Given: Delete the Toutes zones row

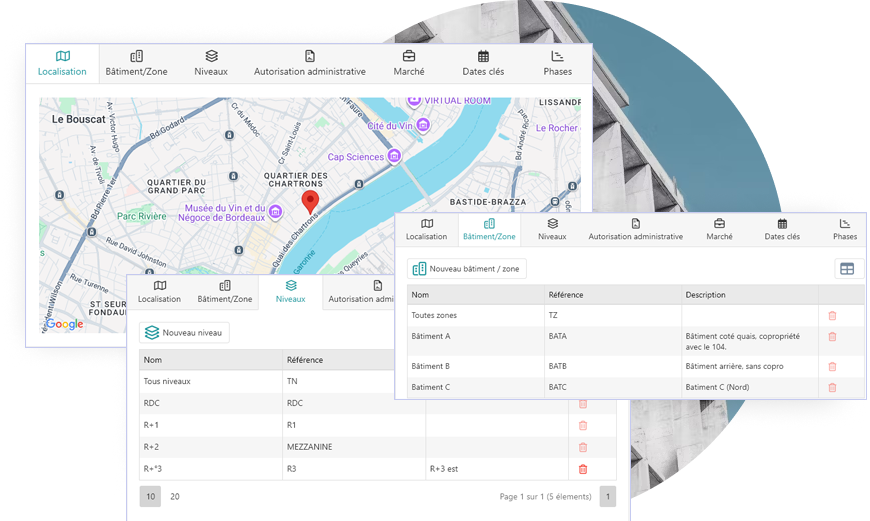Looking at the screenshot, I should click(832, 315).
